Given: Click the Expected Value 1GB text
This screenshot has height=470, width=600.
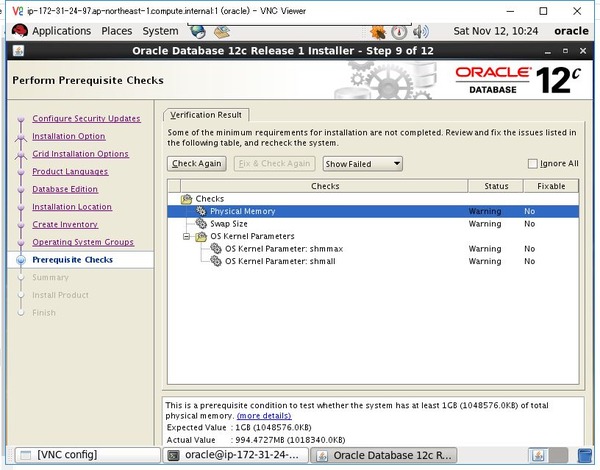Looking at the screenshot, I should point(273,428).
